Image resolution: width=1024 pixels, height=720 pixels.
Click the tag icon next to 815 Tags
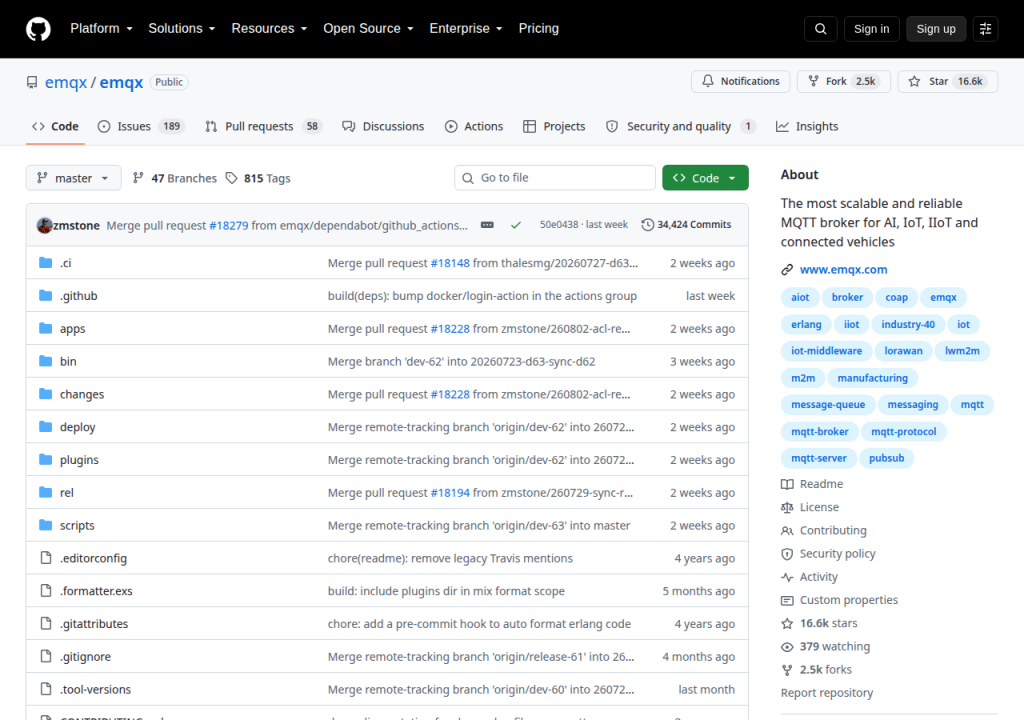coord(231,178)
